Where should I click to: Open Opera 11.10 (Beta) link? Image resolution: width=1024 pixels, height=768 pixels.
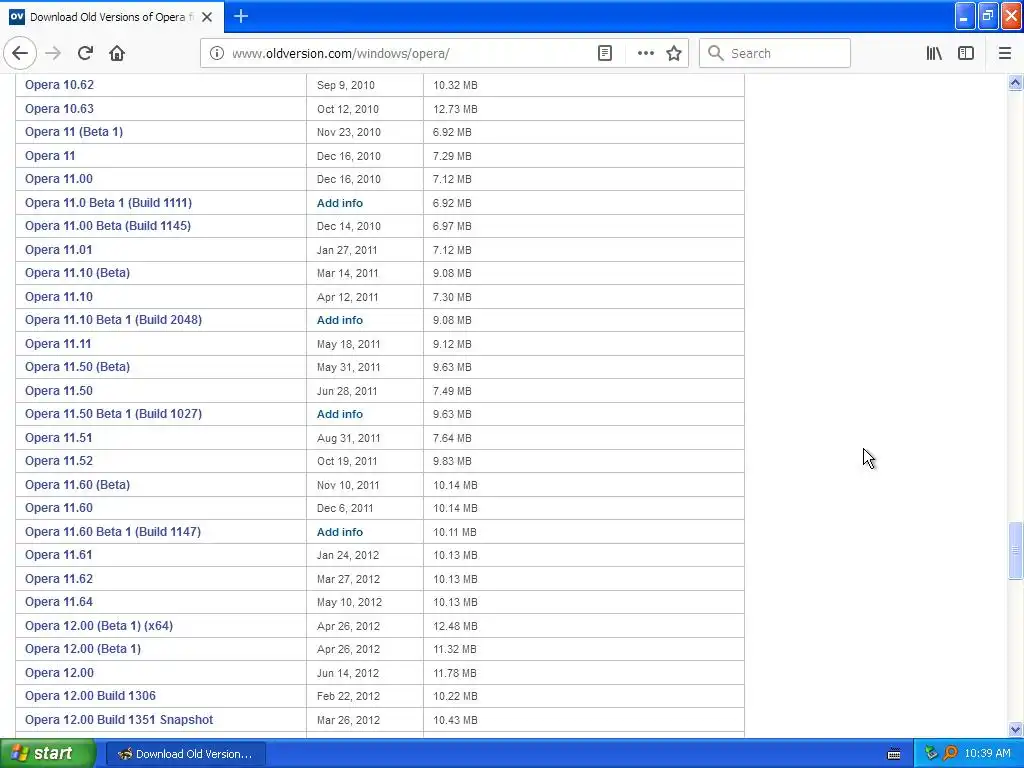coord(77,273)
